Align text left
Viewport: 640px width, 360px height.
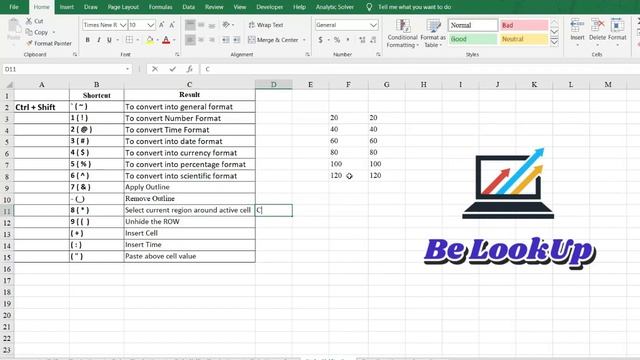(190, 40)
